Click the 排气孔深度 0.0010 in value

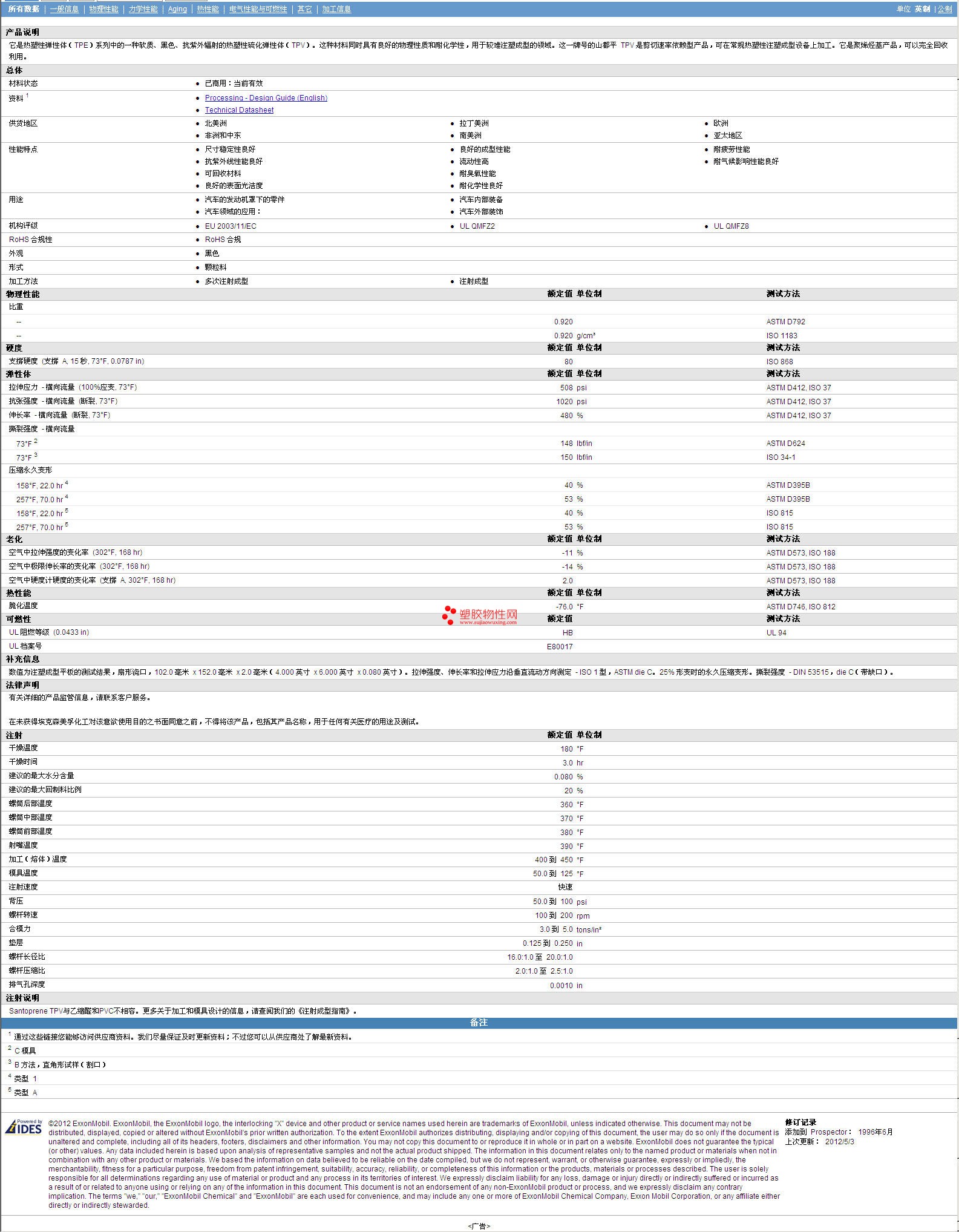566,985
